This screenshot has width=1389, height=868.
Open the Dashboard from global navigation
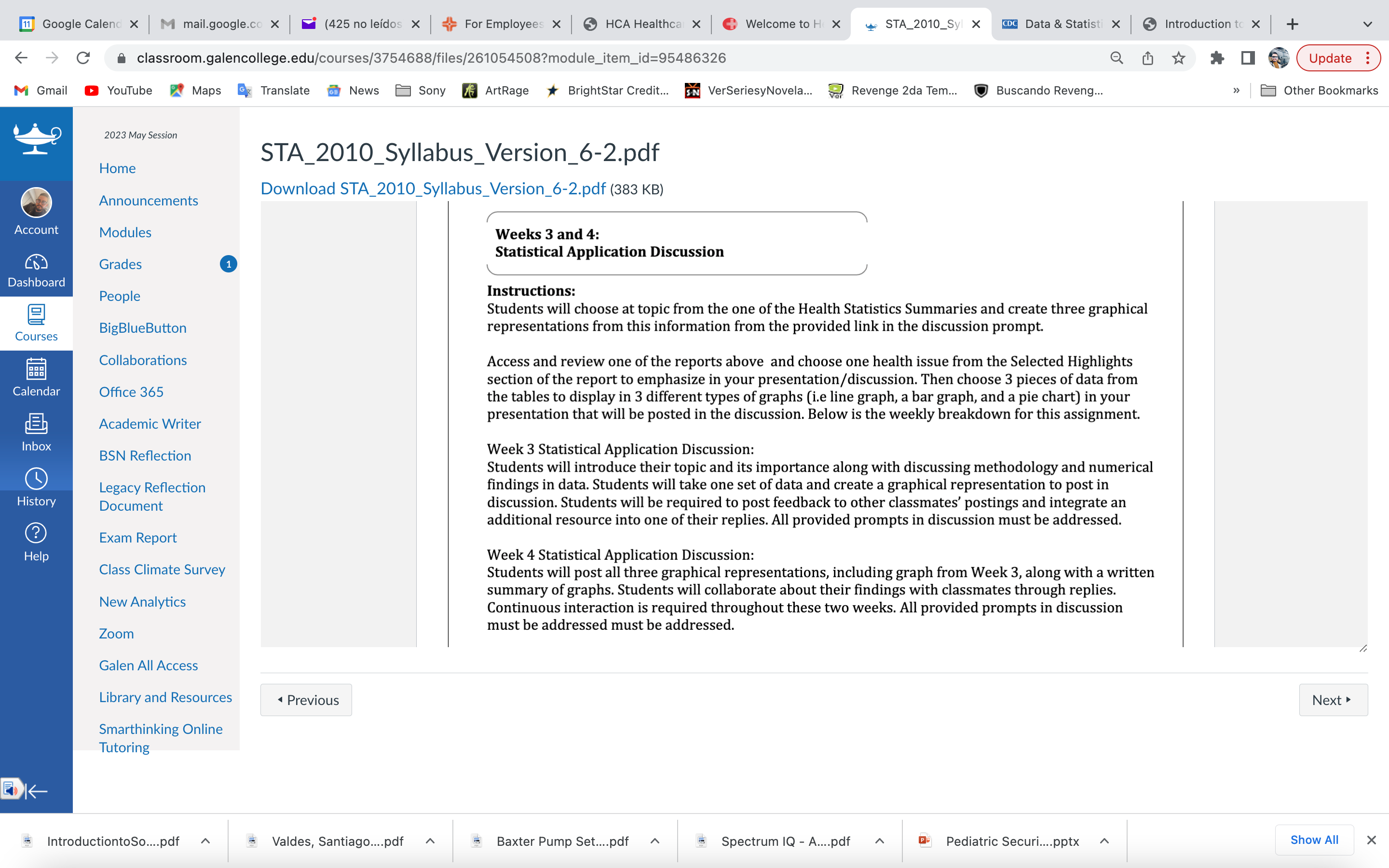pos(36,271)
